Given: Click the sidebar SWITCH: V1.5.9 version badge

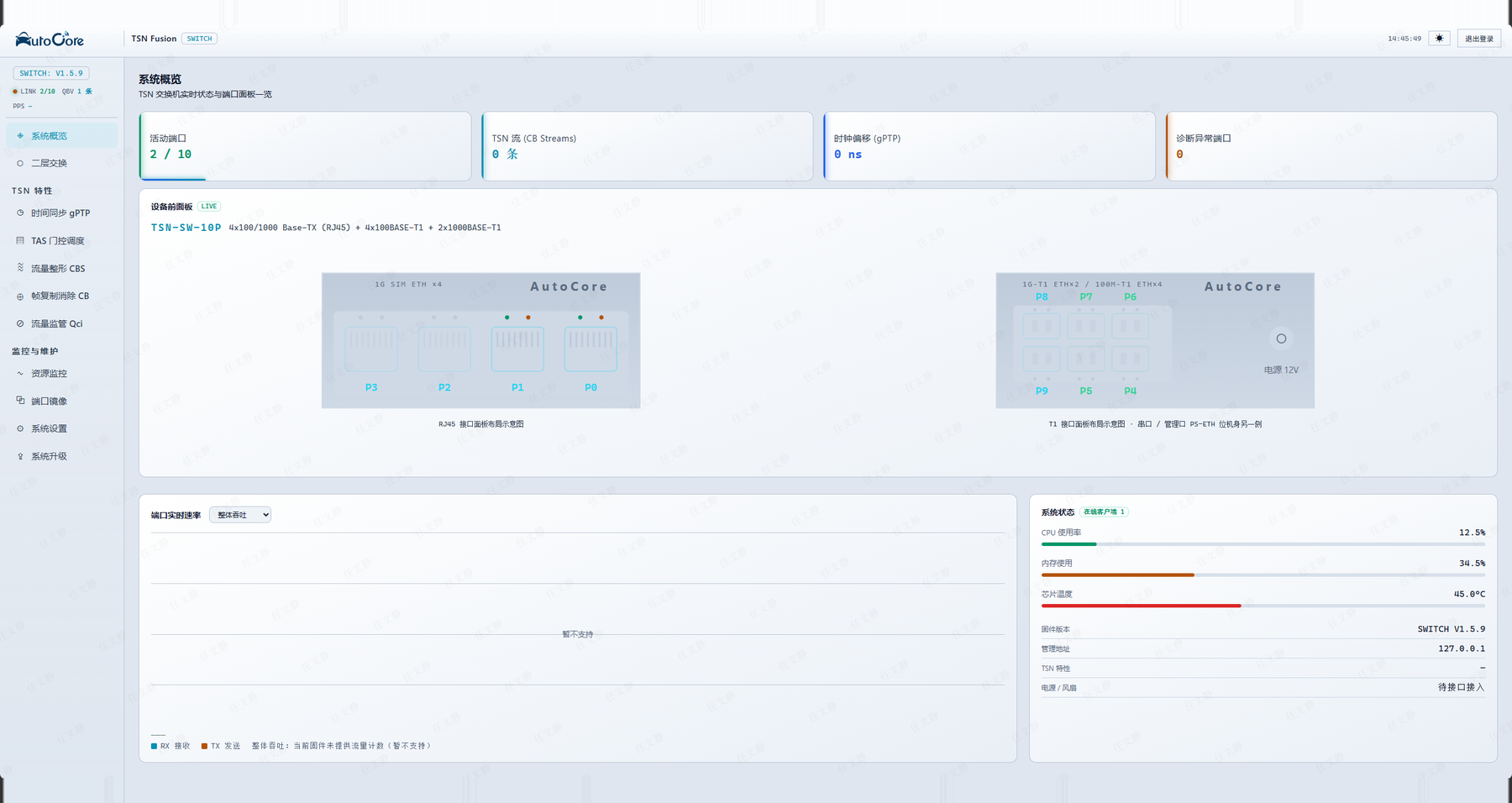Looking at the screenshot, I should click(51, 73).
